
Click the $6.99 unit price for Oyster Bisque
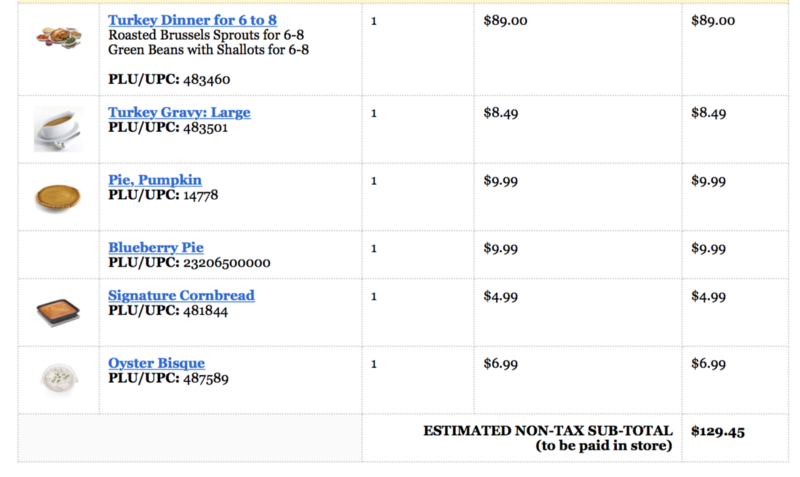(x=501, y=364)
